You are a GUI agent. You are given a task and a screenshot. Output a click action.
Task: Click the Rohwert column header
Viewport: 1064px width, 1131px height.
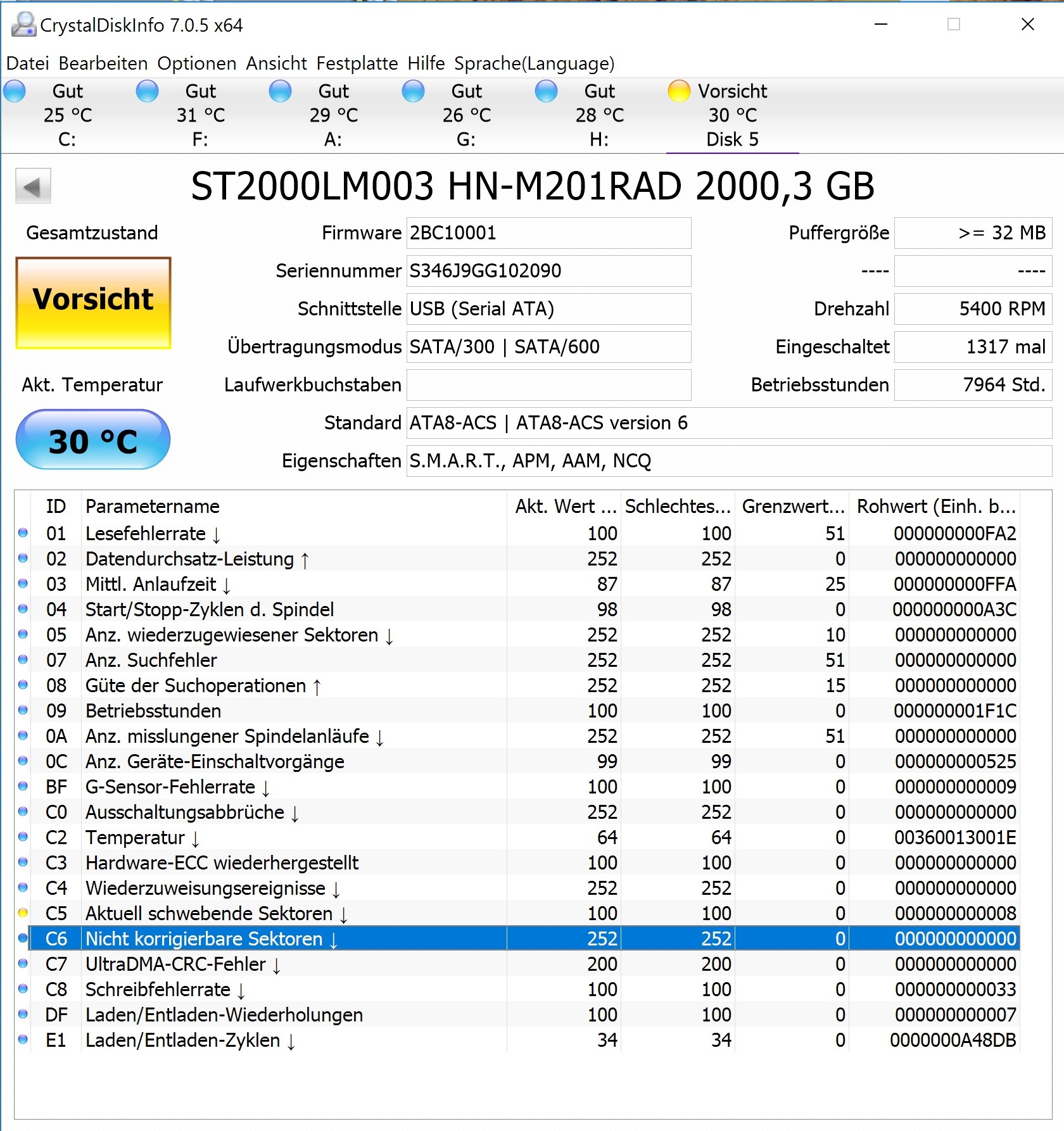[x=935, y=506]
